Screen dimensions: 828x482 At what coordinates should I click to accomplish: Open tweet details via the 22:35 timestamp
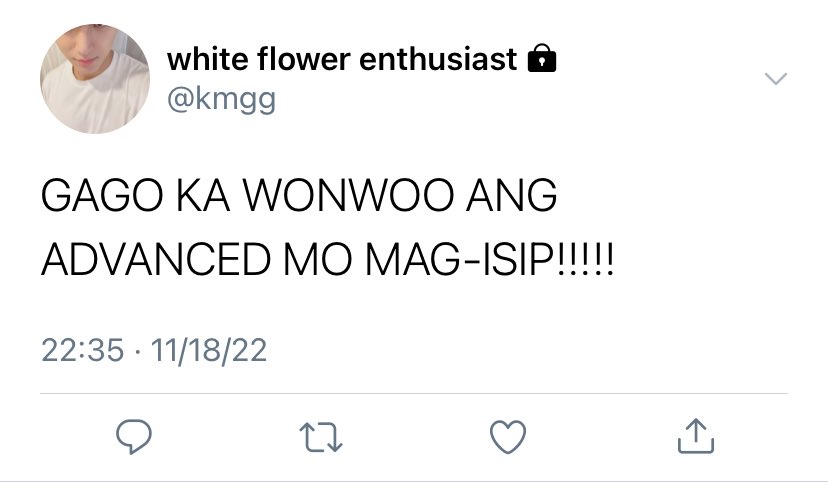pyautogui.click(x=82, y=351)
